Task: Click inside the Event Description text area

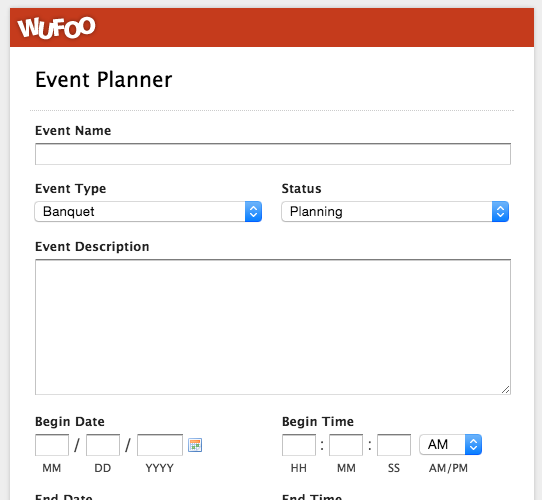Action: click(x=273, y=327)
